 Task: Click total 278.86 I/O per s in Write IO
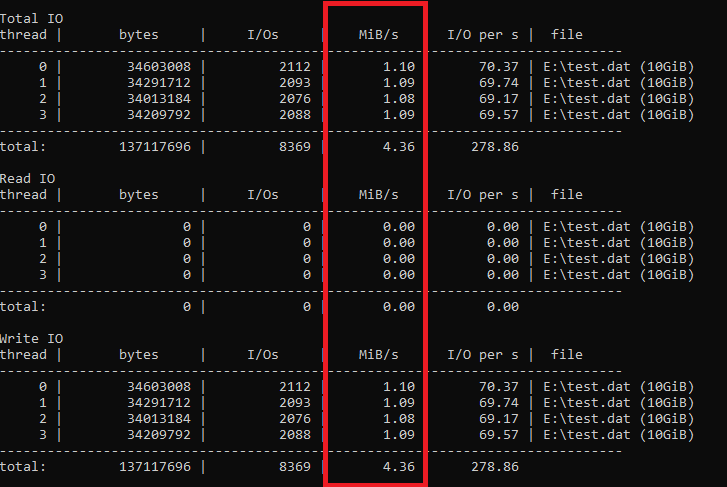495,467
